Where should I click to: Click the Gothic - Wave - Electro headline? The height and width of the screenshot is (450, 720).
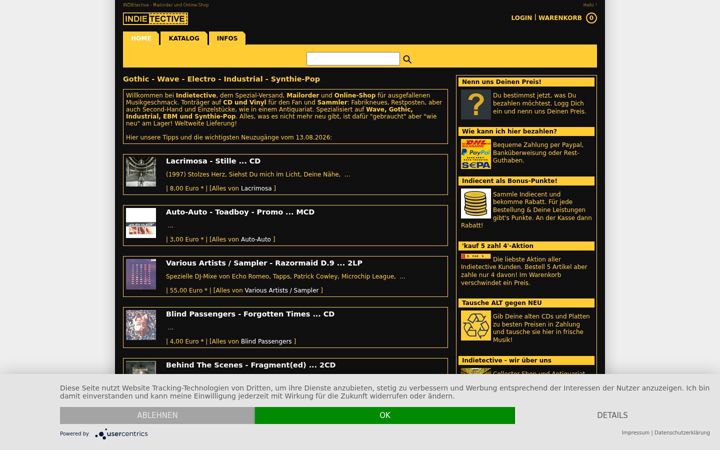click(221, 79)
